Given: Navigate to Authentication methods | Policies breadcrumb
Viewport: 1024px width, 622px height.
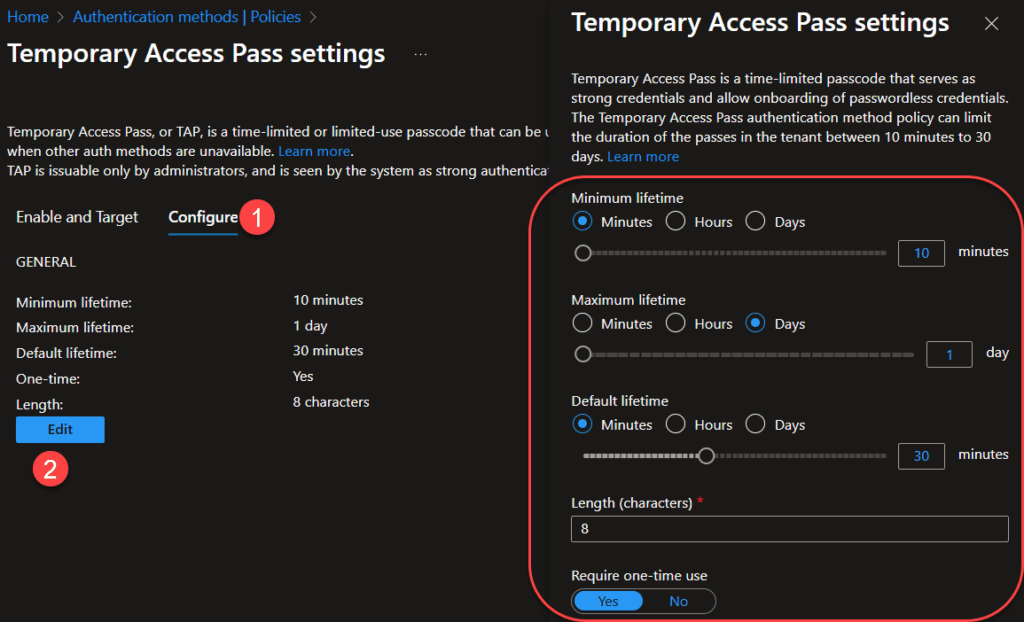Looking at the screenshot, I should 187,17.
